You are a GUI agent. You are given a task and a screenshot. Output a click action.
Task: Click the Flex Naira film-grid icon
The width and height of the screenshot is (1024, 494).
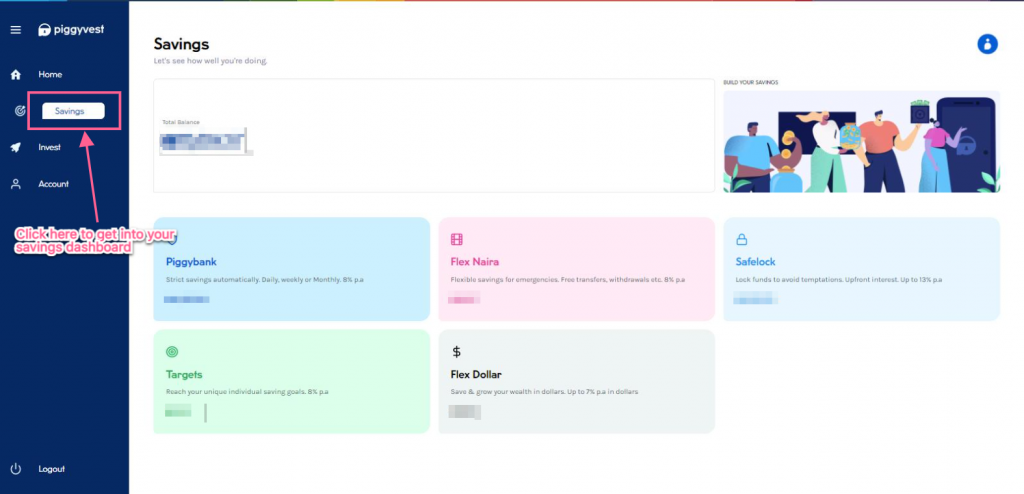(456, 239)
